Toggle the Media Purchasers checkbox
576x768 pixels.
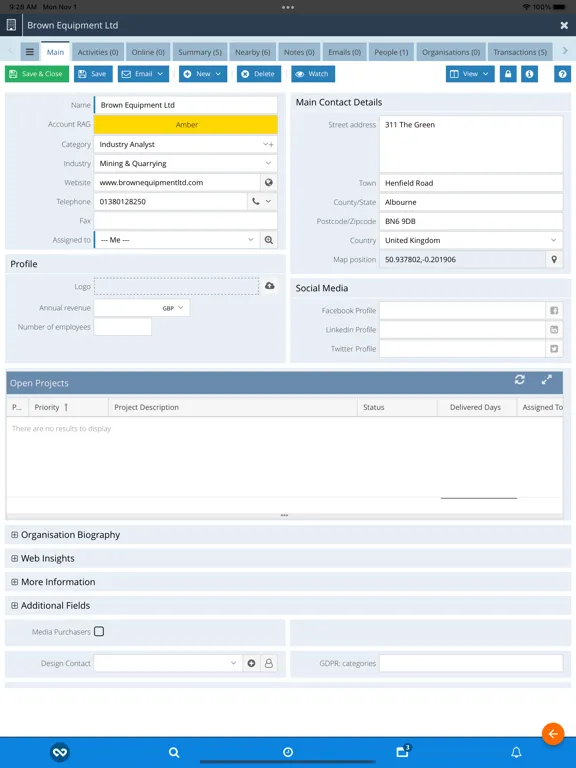click(x=99, y=631)
